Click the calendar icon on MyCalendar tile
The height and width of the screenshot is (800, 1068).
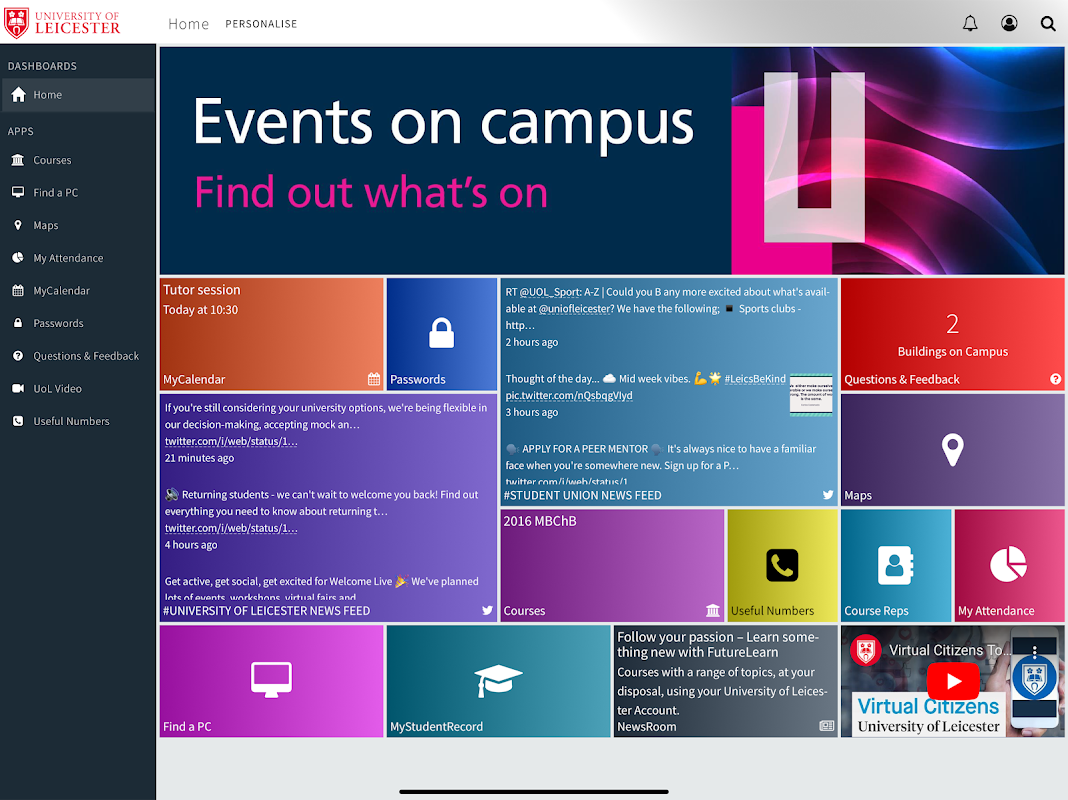[374, 379]
